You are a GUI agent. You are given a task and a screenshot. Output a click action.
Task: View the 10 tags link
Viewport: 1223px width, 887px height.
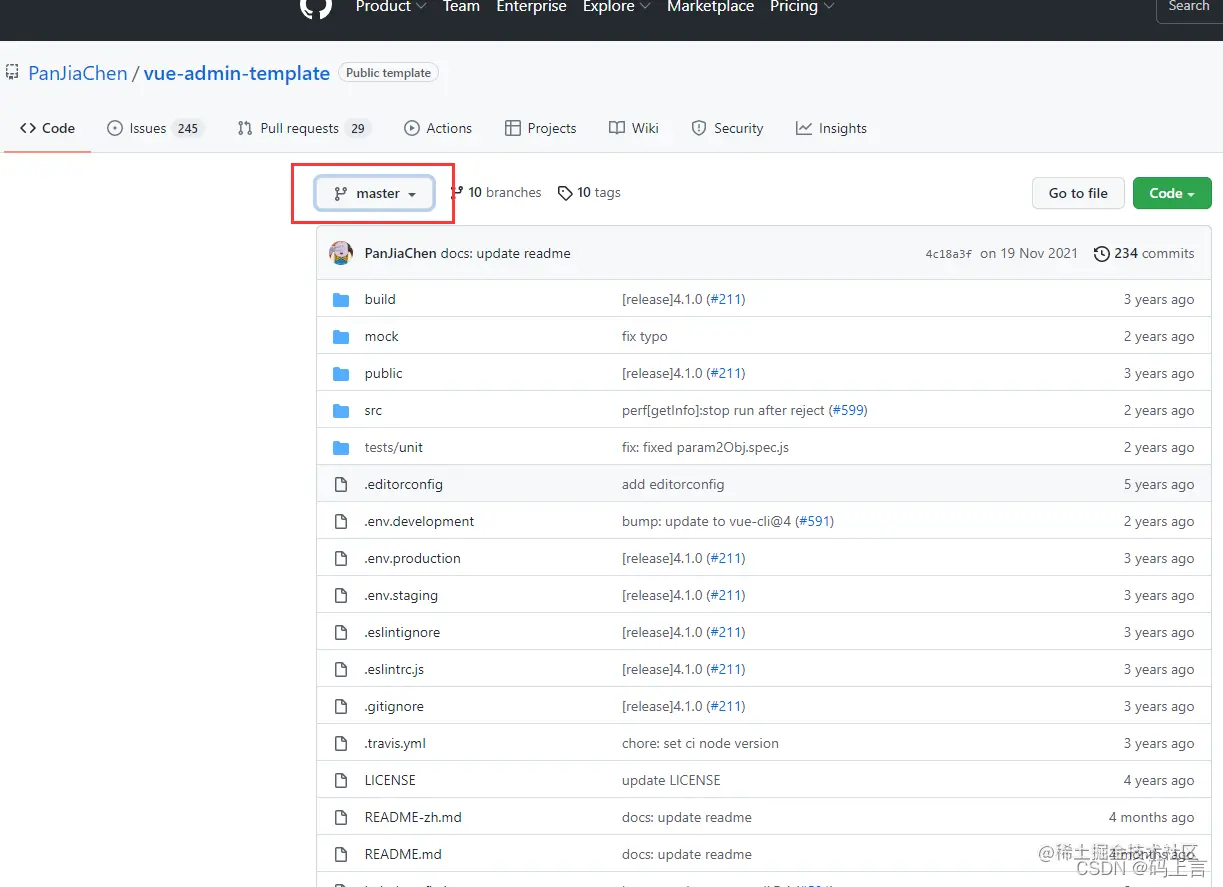589,192
